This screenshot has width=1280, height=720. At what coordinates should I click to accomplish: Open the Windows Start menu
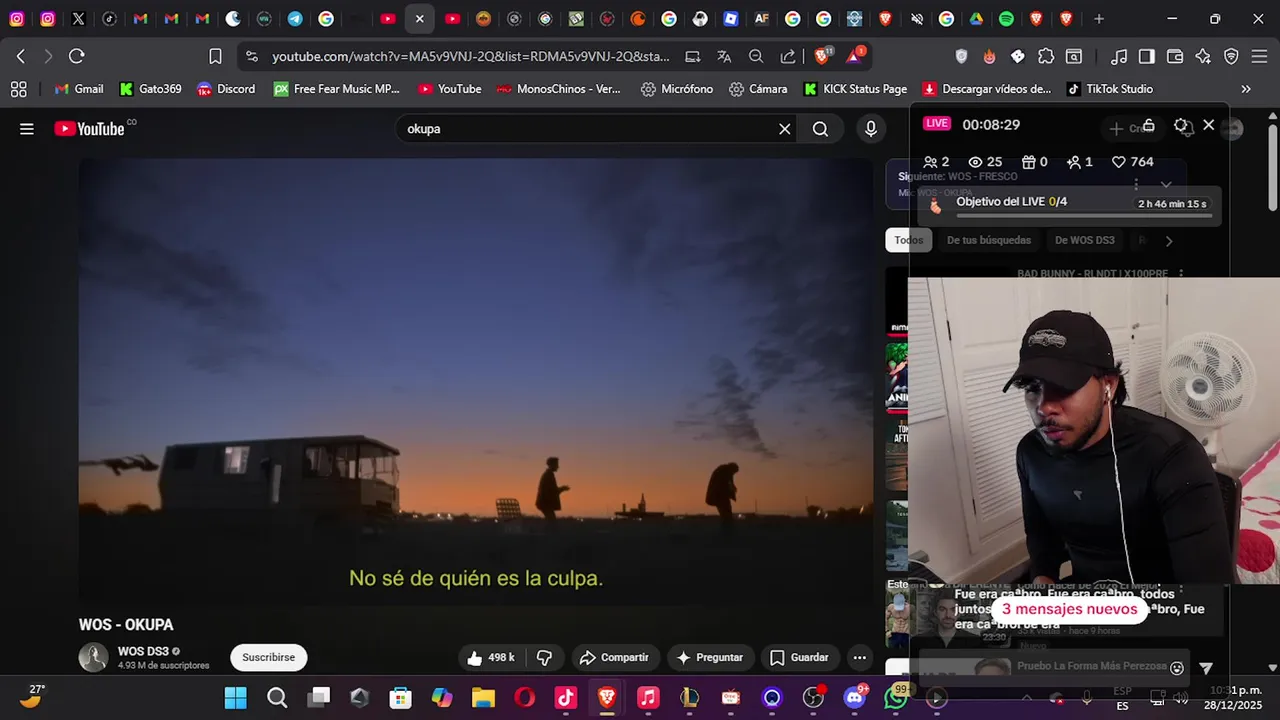click(236, 698)
